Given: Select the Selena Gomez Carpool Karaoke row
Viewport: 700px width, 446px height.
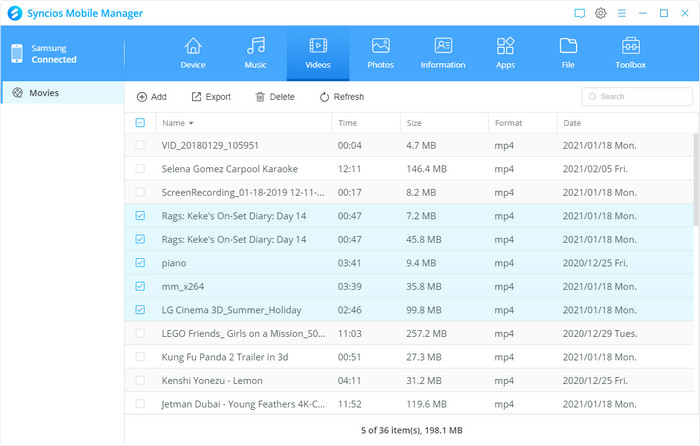Looking at the screenshot, I should point(409,169).
